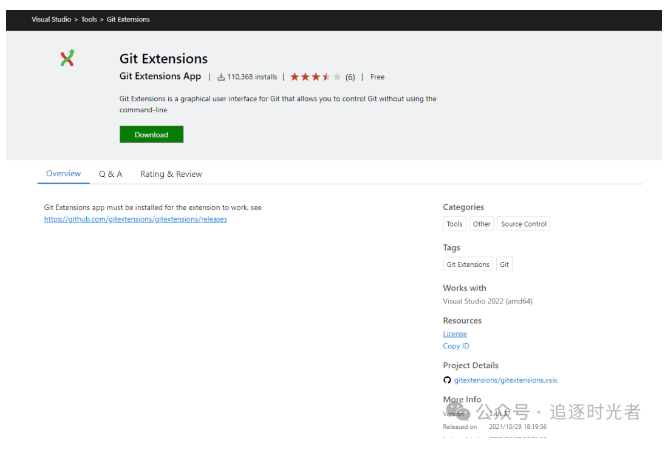Click the Free price label
The image size is (666, 457).
377,77
